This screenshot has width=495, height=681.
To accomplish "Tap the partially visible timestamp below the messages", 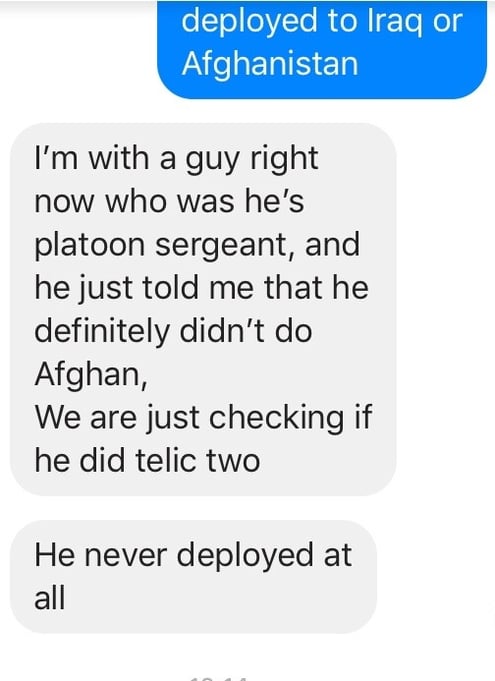I will pos(219,678).
